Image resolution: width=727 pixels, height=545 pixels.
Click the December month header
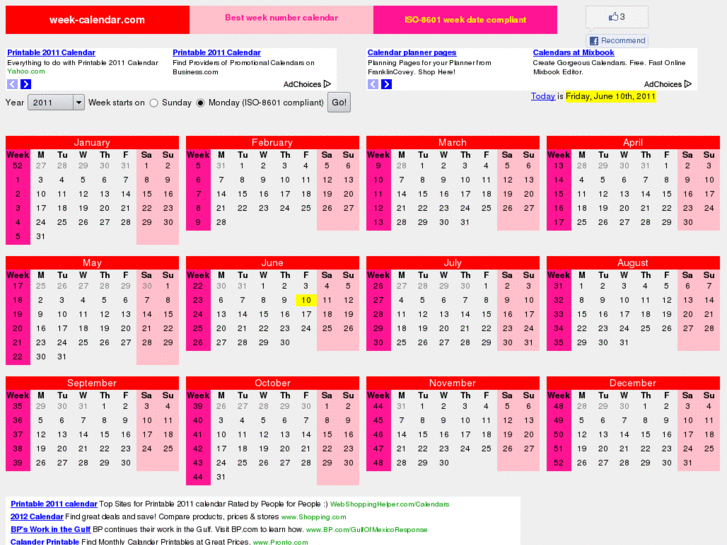(x=633, y=383)
